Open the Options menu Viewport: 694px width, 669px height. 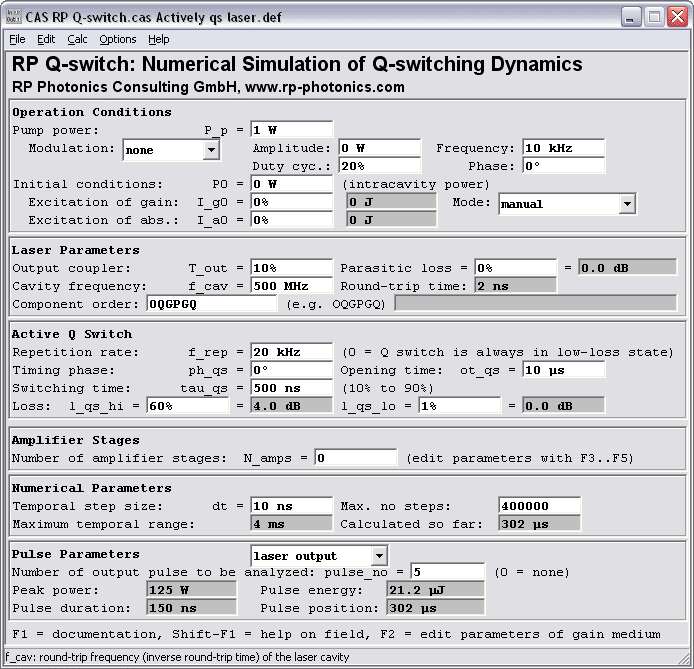pyautogui.click(x=118, y=39)
